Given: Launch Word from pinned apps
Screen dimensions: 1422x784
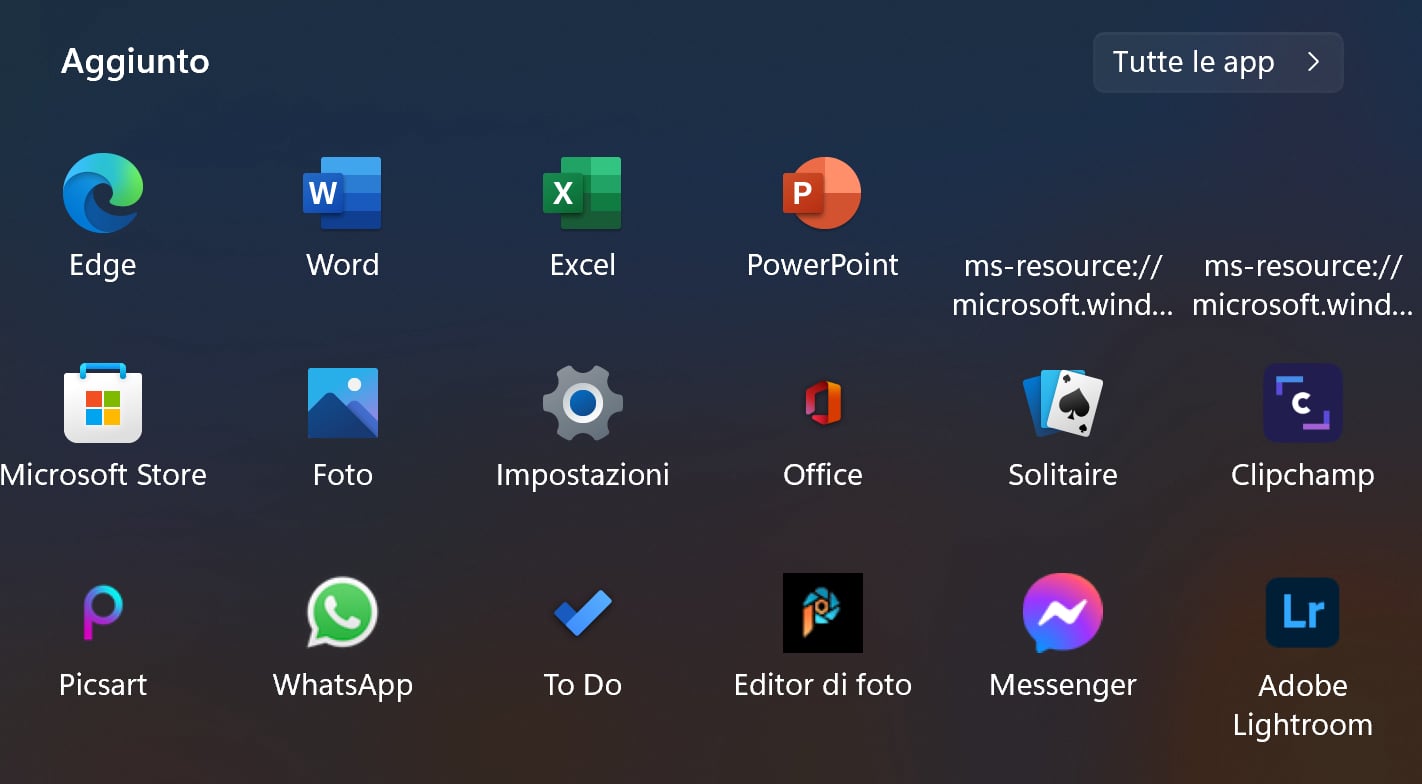Looking at the screenshot, I should coord(342,193).
